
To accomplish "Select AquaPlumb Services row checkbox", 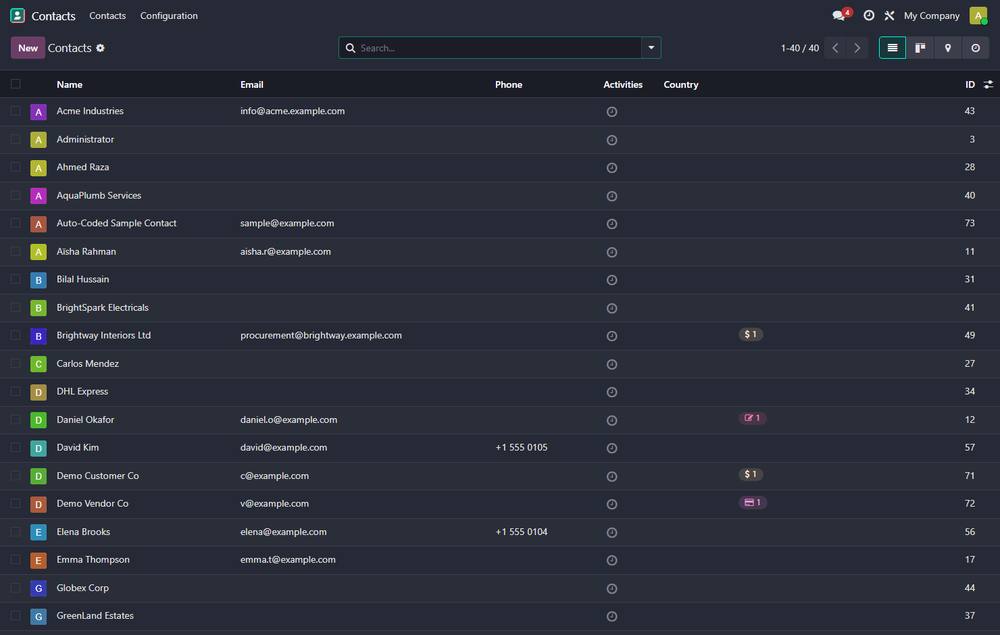I will (x=16, y=195).
